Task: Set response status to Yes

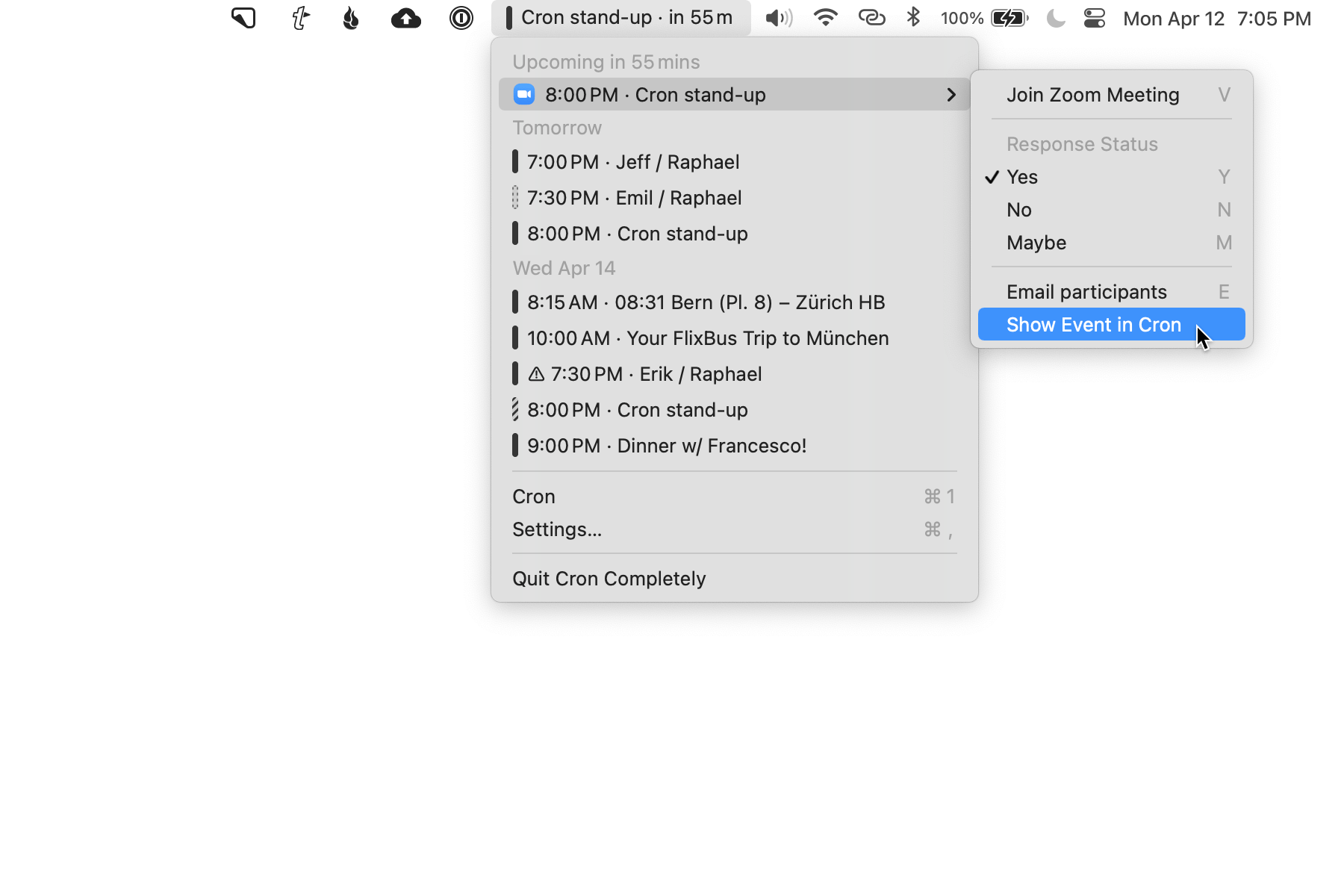Action: tap(1022, 177)
